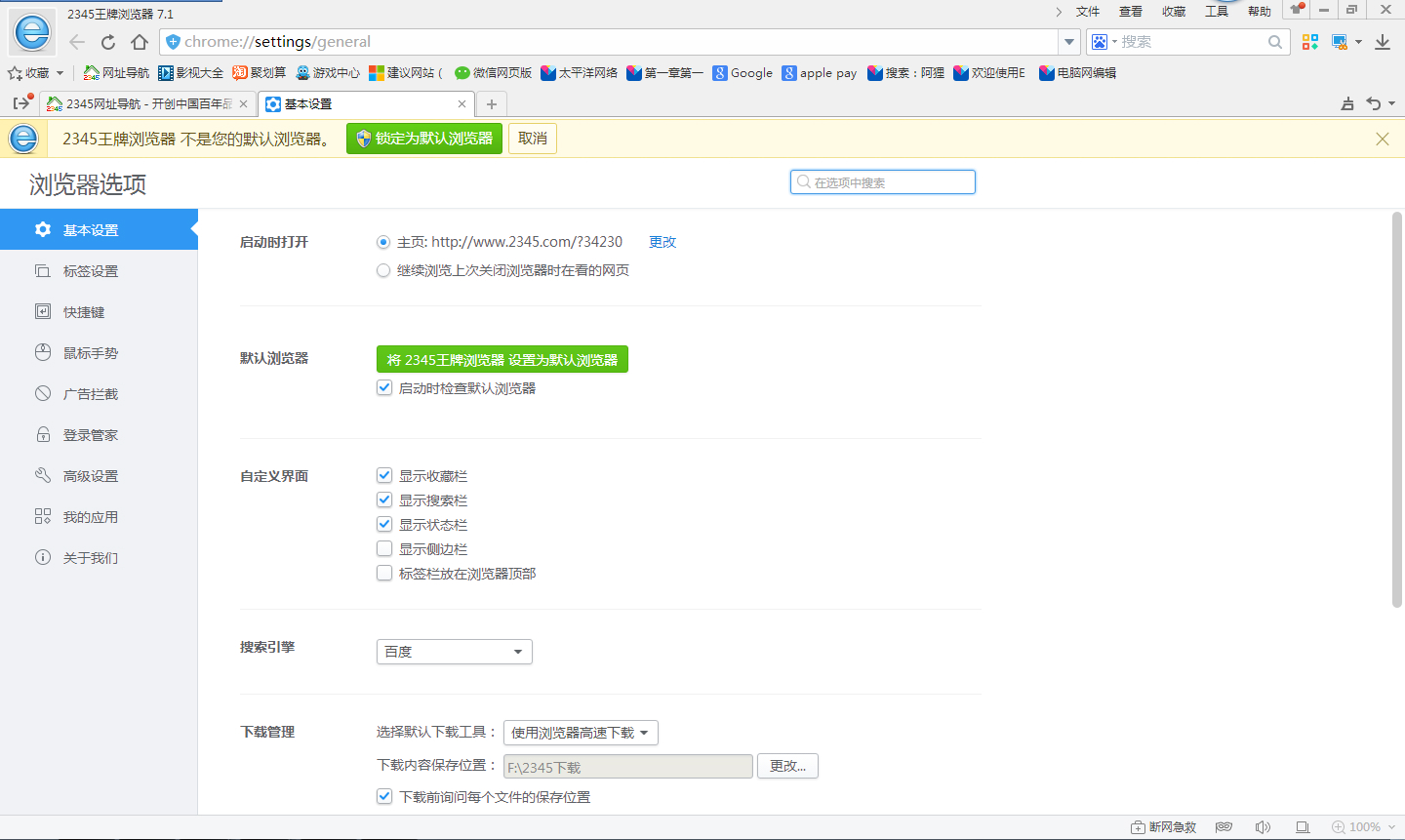Click the 更改... download location button

788,766
